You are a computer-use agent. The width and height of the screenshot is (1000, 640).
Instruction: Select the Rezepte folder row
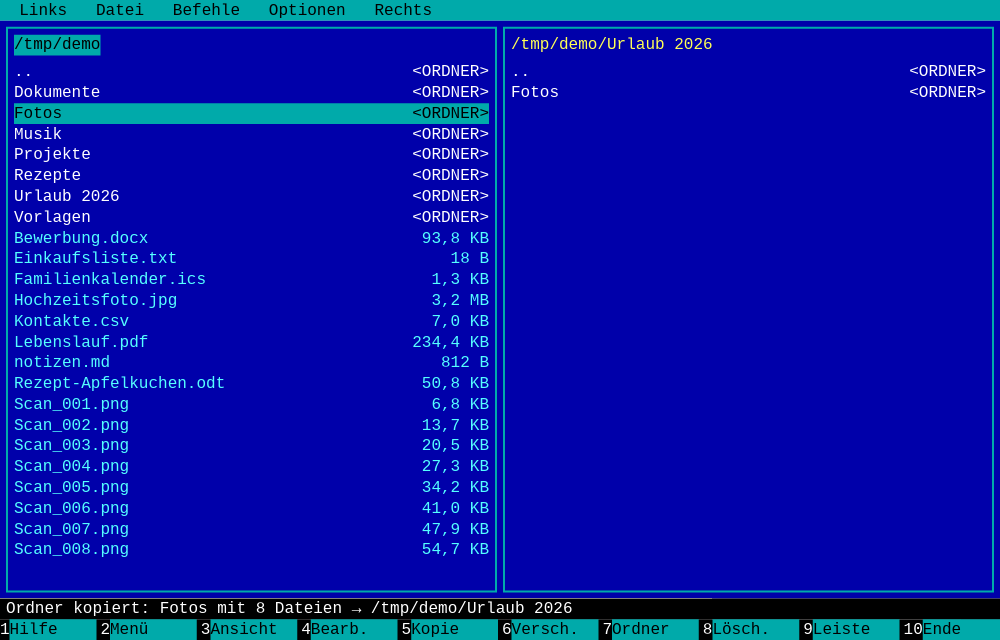[251, 175]
